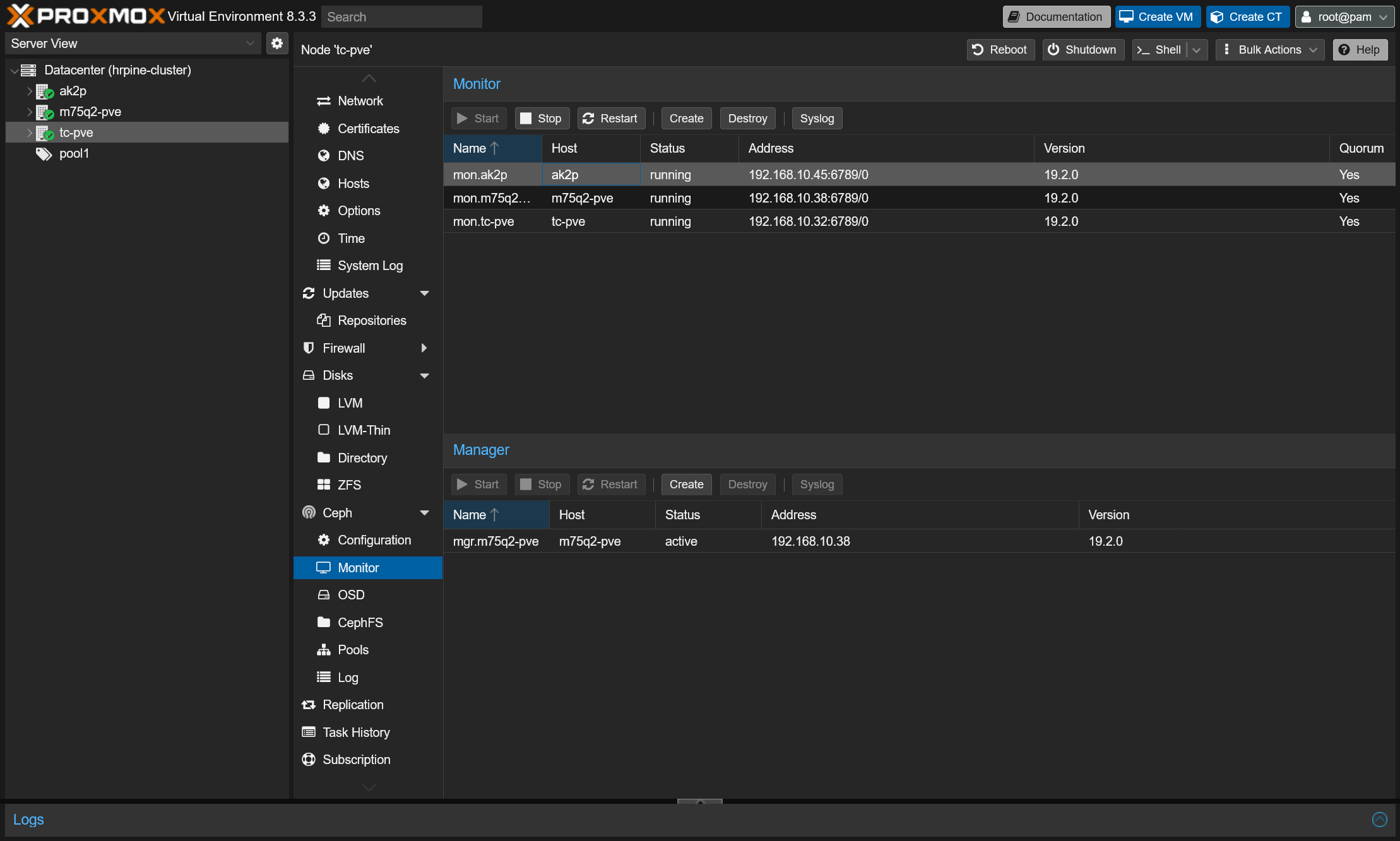The height and width of the screenshot is (841, 1400).
Task: Select the mgr.m75q2-pve manager row
Action: 919,541
